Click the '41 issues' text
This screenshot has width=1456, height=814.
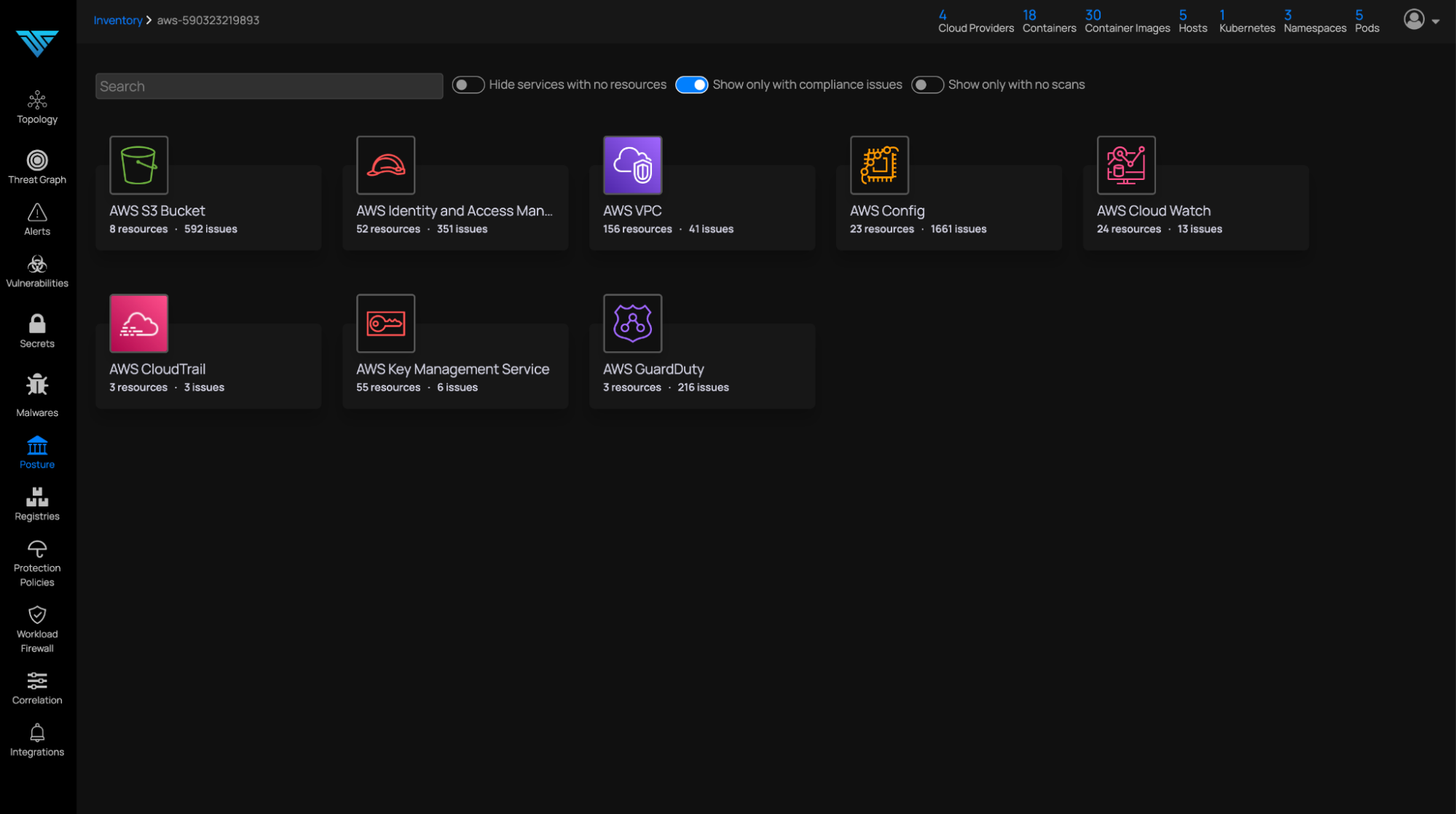pos(711,229)
